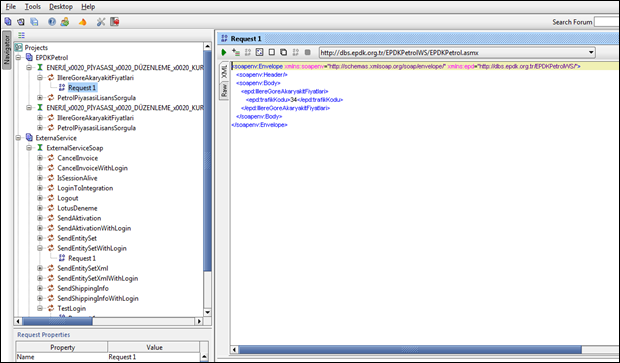Select Request 1 under SendEntitySetWithLogin
Image resolution: width=620 pixels, height=363 pixels.
pyautogui.click(x=82, y=258)
